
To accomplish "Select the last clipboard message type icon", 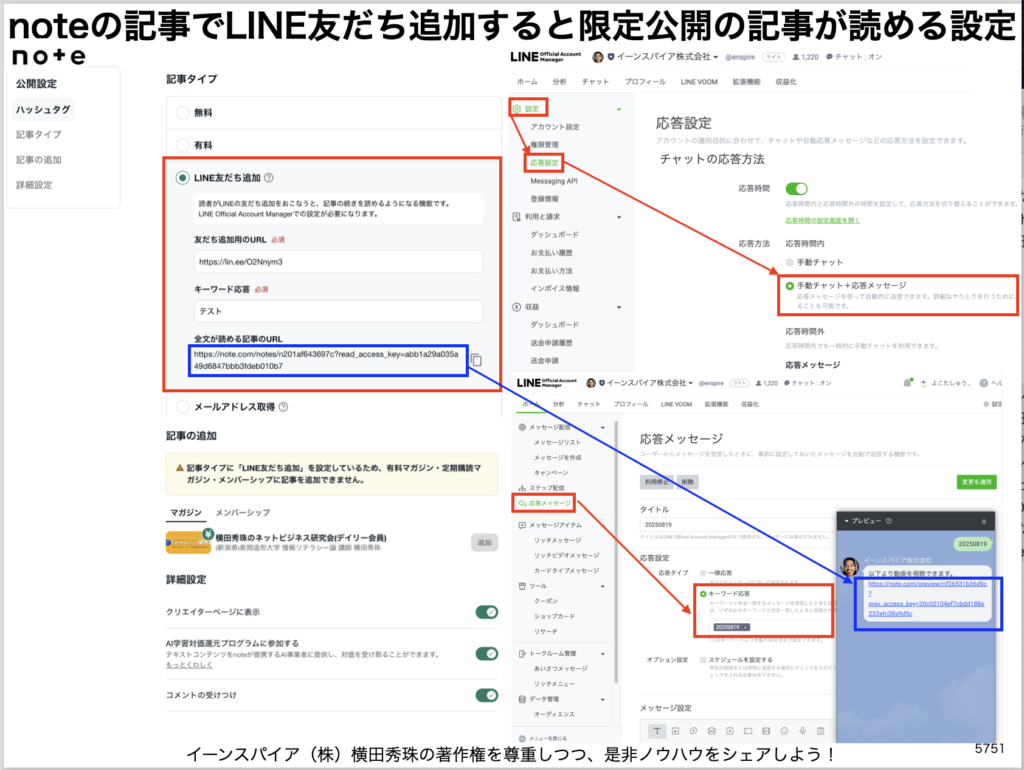I will point(821,731).
